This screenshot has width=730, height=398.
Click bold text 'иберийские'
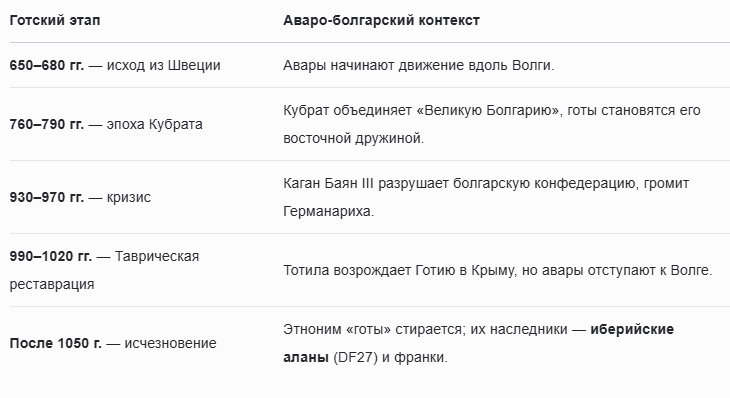632,329
